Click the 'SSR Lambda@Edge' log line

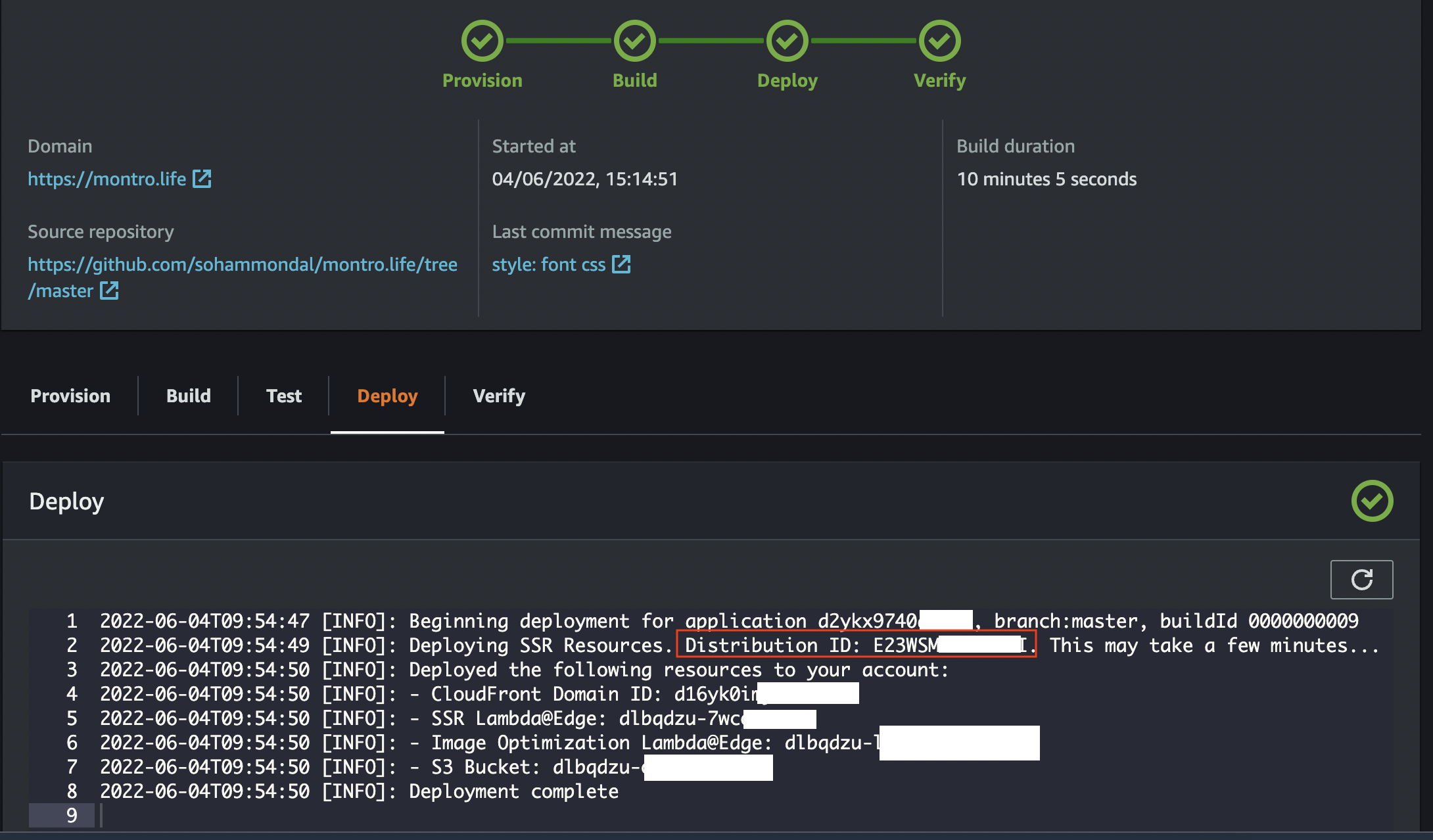[x=458, y=718]
